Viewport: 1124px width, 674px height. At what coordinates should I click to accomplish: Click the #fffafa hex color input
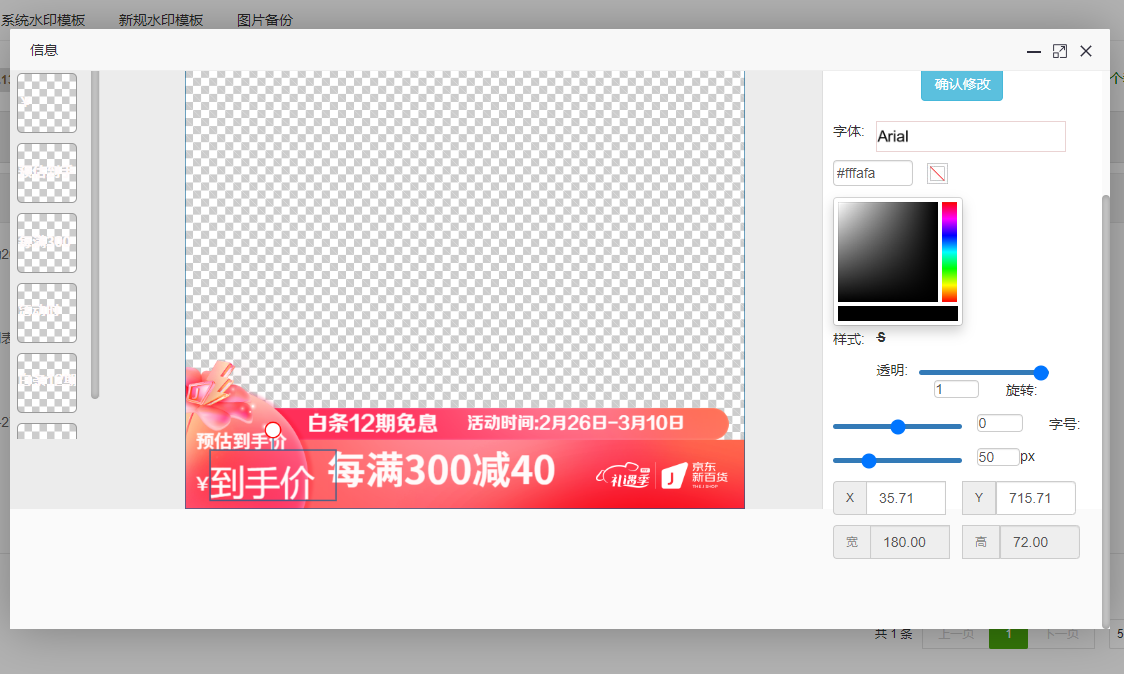point(872,173)
